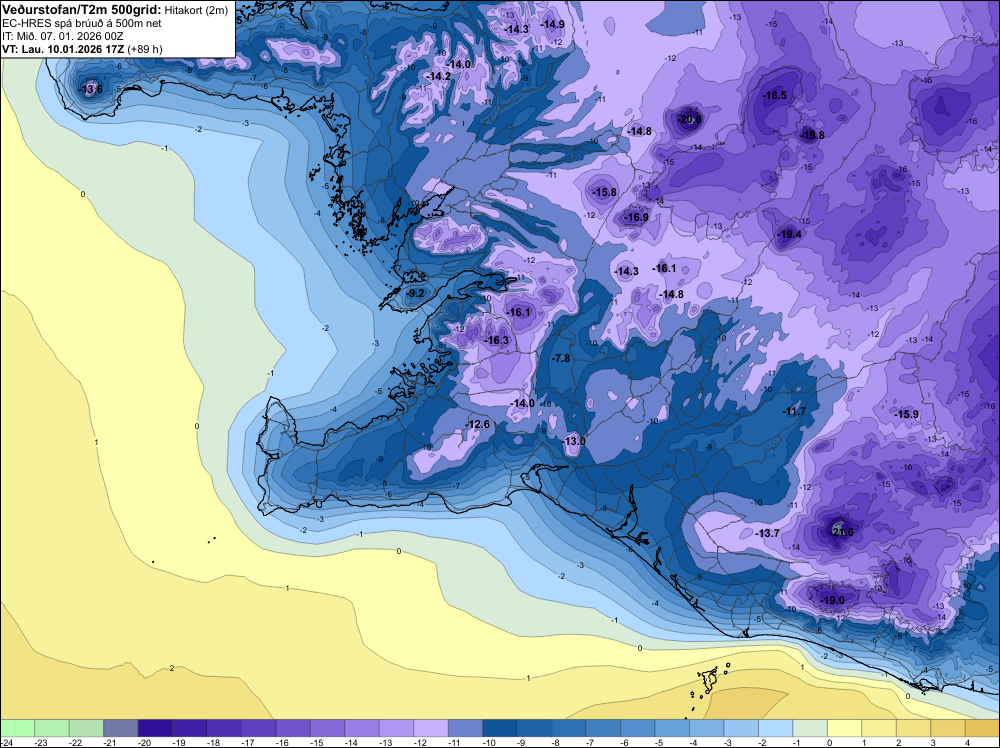Click the forecast offset "(+89 h)"
Image resolution: width=1000 pixels, height=748 pixels.
click(x=145, y=48)
